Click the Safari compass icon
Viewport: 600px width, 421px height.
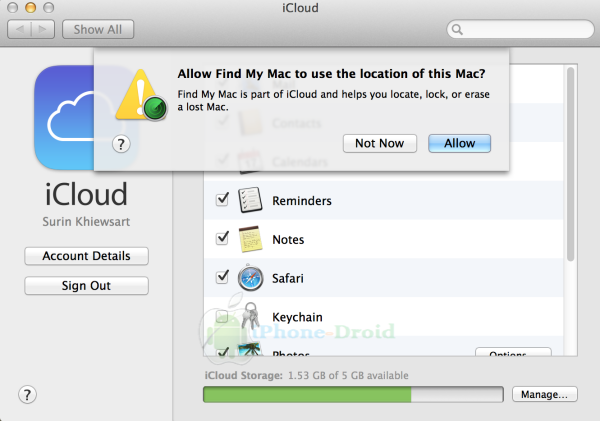pyautogui.click(x=250, y=278)
